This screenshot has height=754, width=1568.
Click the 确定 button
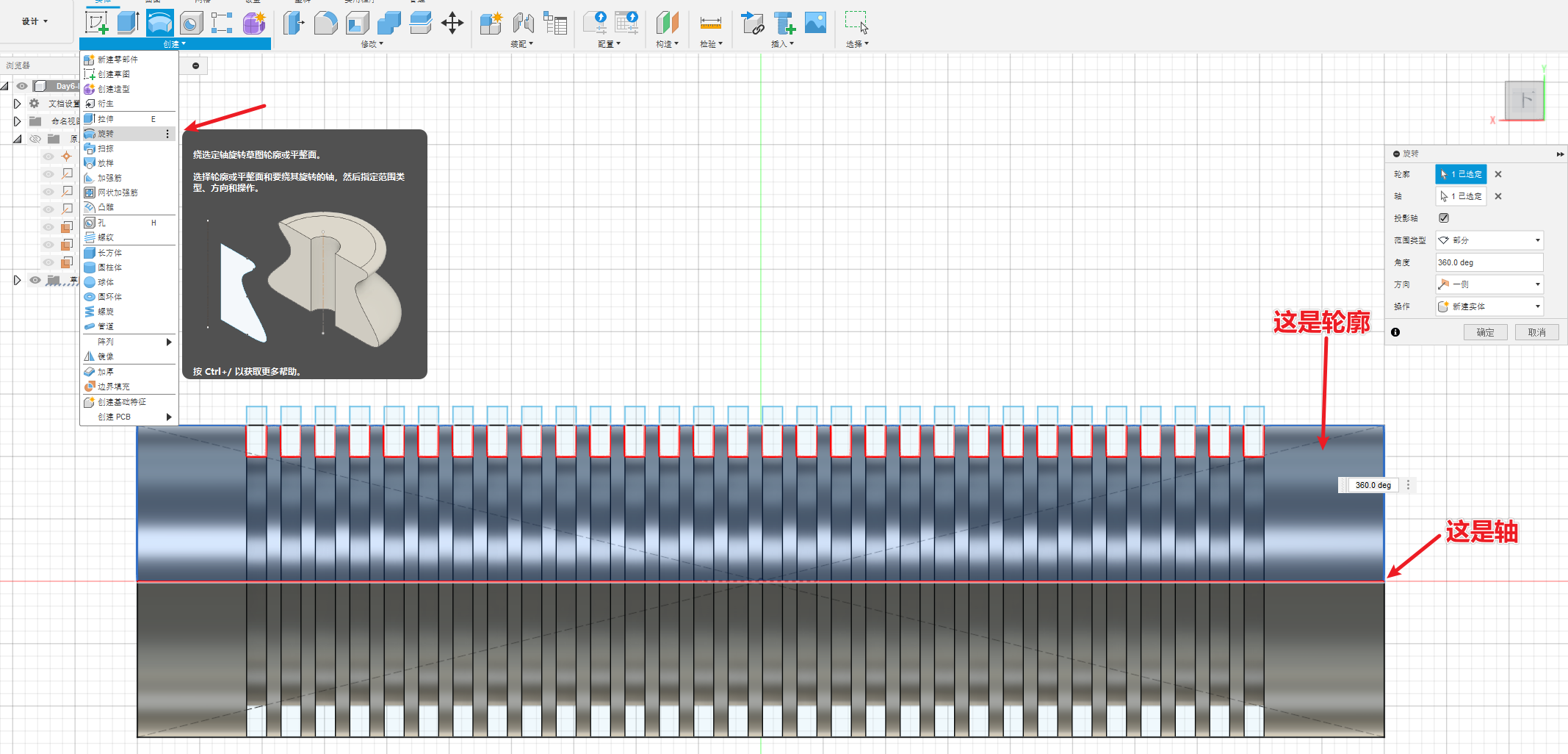[x=1485, y=332]
